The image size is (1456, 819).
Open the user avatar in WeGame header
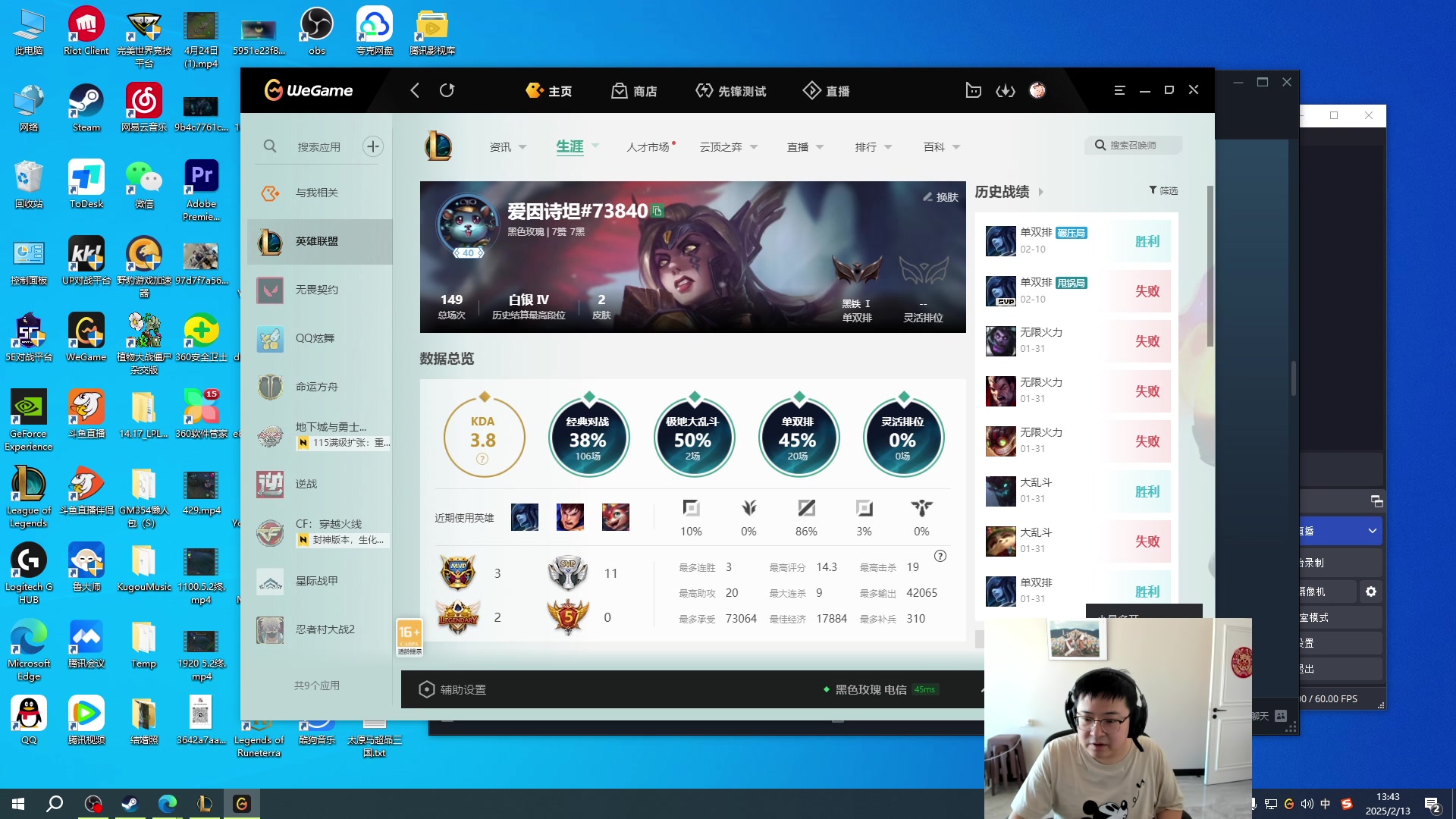point(1037,90)
